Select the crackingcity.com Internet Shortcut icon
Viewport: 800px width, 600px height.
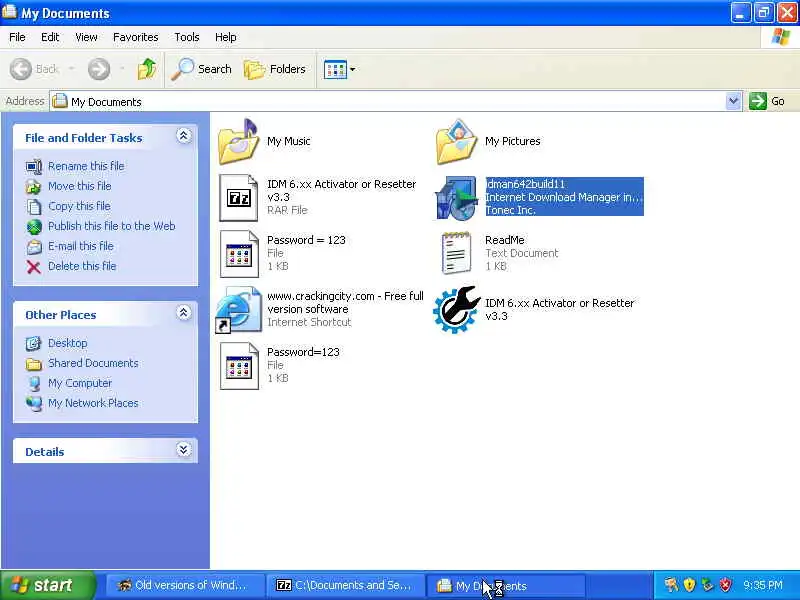point(238,310)
